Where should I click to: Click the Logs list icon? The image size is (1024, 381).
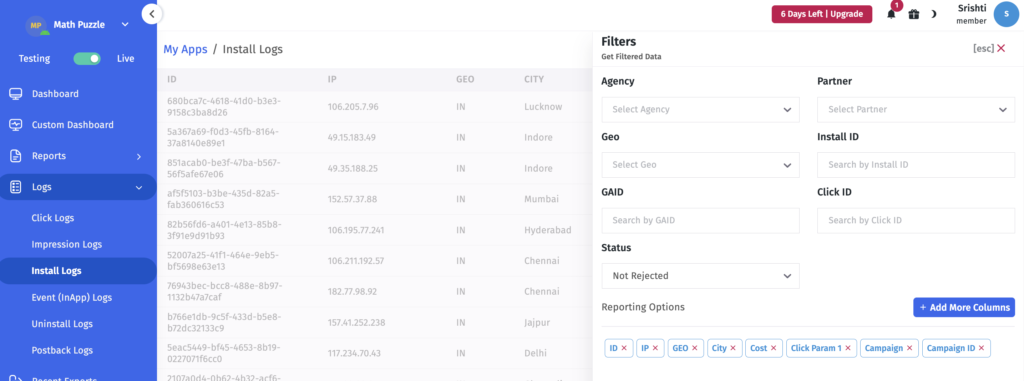(x=16, y=187)
